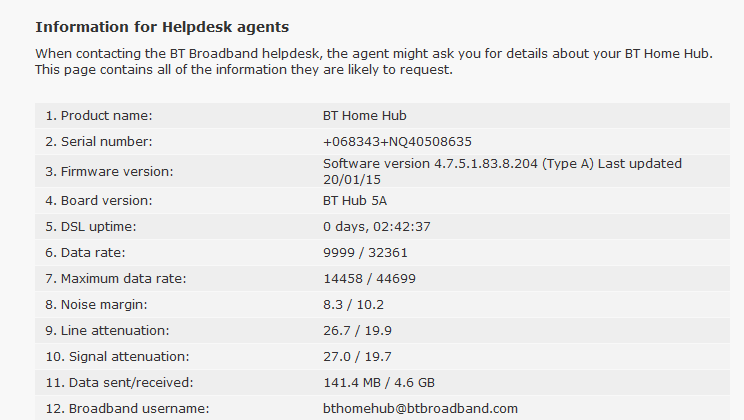Select the BT Home Hub product name value
The height and width of the screenshot is (420, 744).
[x=364, y=116]
